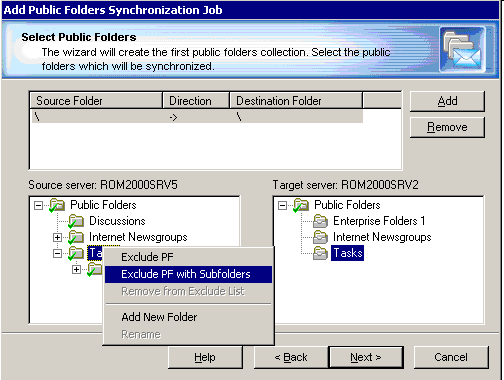Expand source Internet Newsgroups node
Viewport: 504px width, 380px height.
[57, 237]
